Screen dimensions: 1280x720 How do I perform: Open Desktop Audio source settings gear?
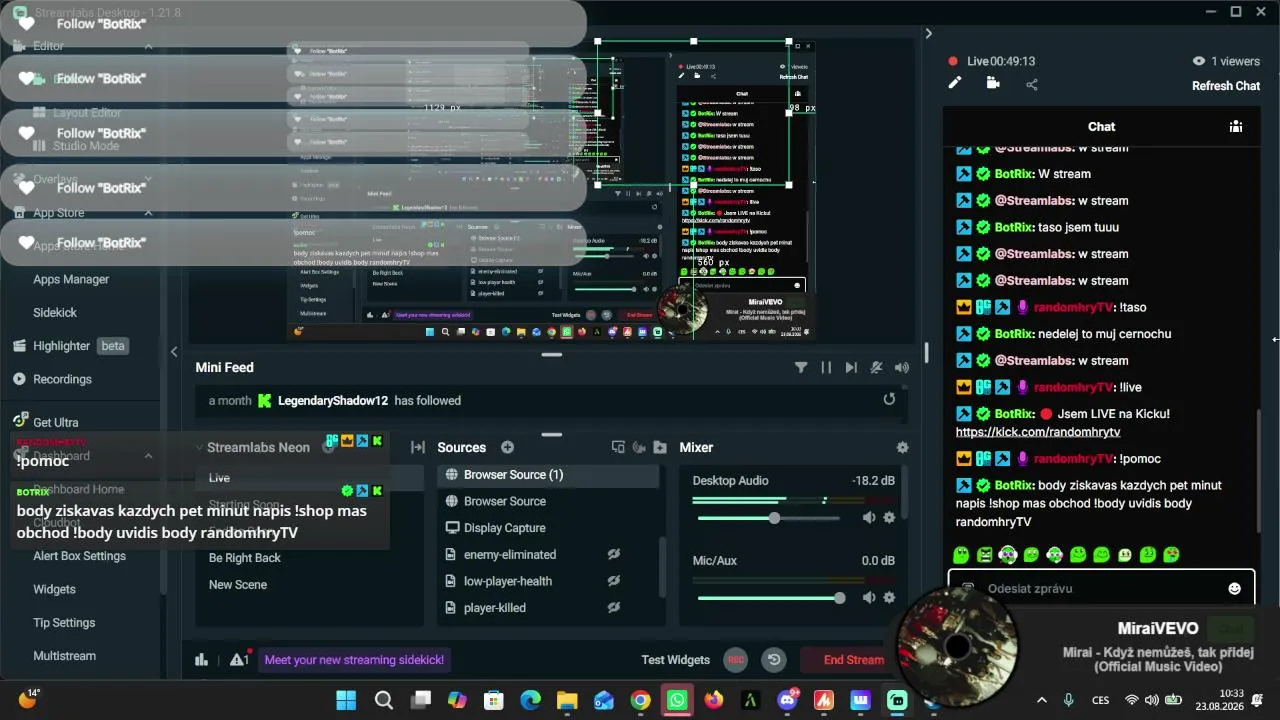coord(889,517)
